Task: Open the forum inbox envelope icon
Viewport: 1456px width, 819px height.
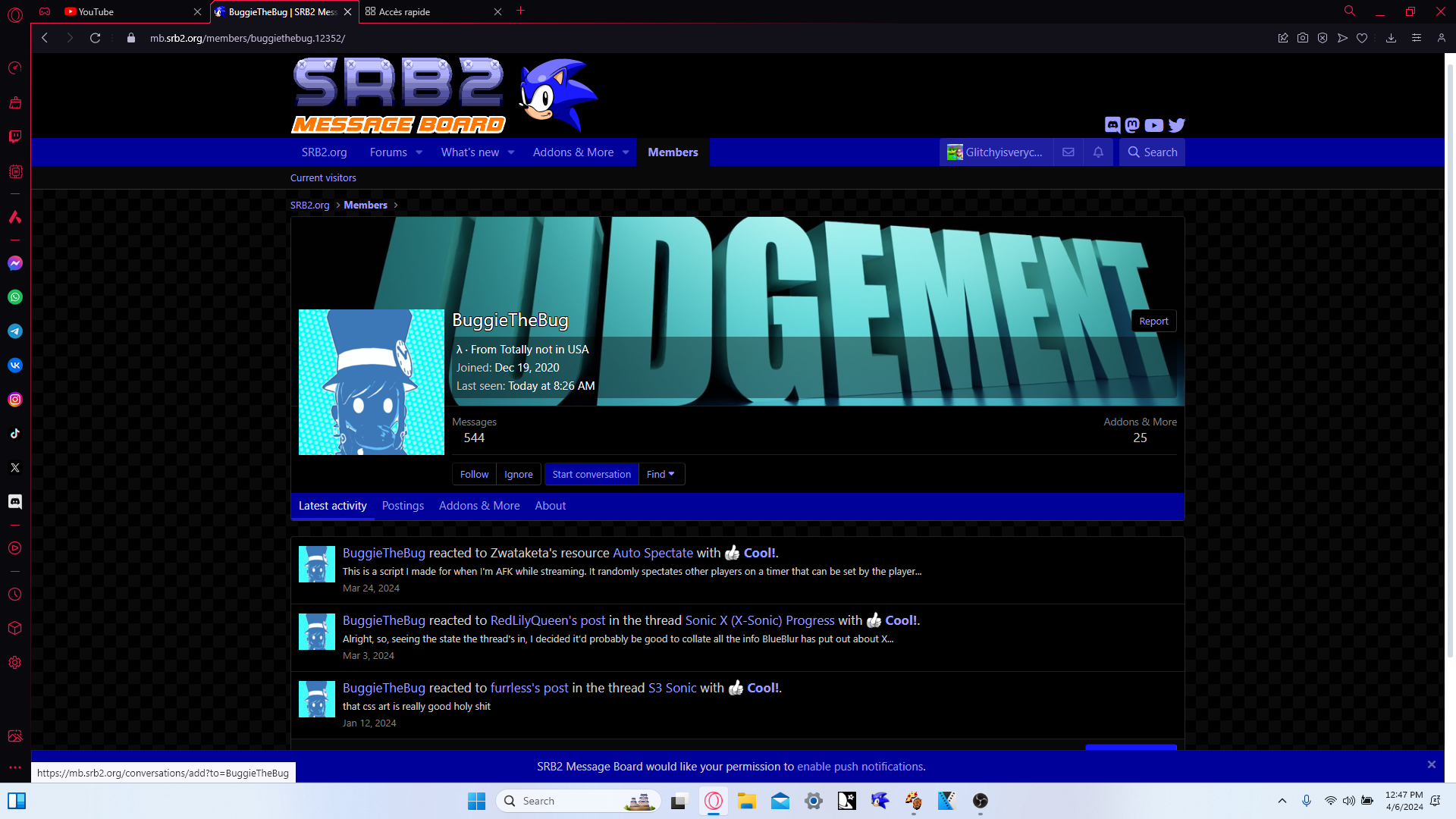Action: click(x=1068, y=152)
